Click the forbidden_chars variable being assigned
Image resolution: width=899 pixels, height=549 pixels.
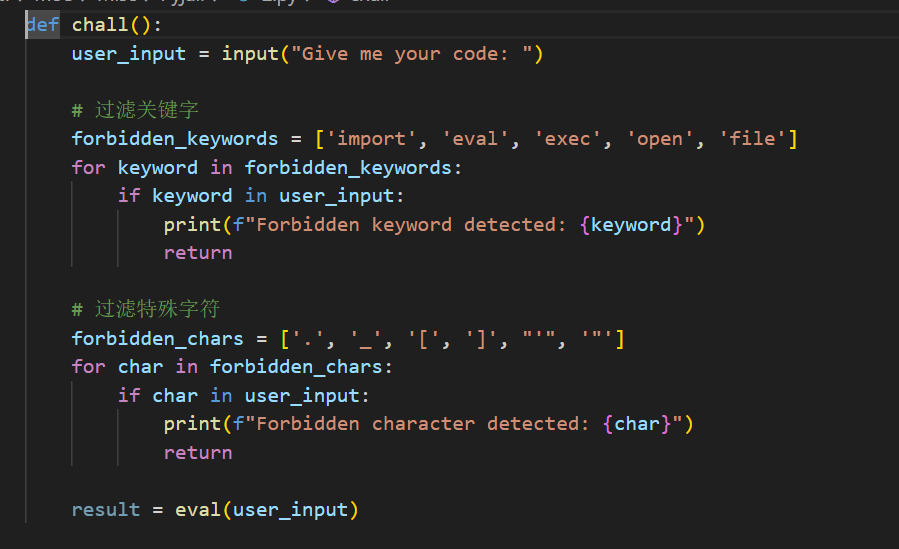158,339
